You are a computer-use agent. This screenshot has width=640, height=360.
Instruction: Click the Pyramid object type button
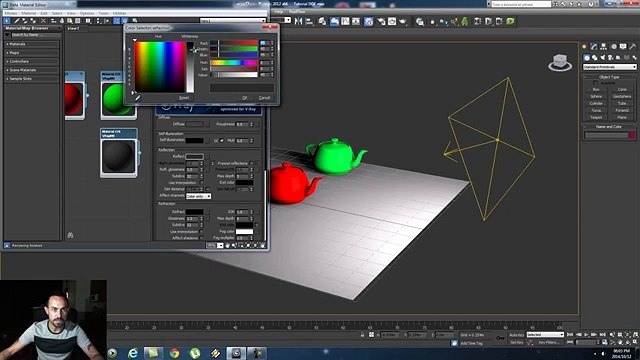622,110
